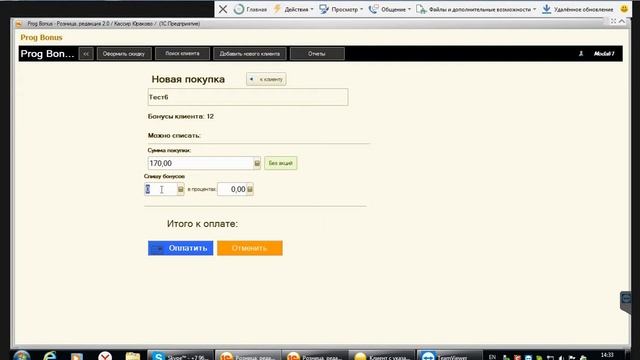Click the Prog Bon... brand in the black bar

(47, 54)
